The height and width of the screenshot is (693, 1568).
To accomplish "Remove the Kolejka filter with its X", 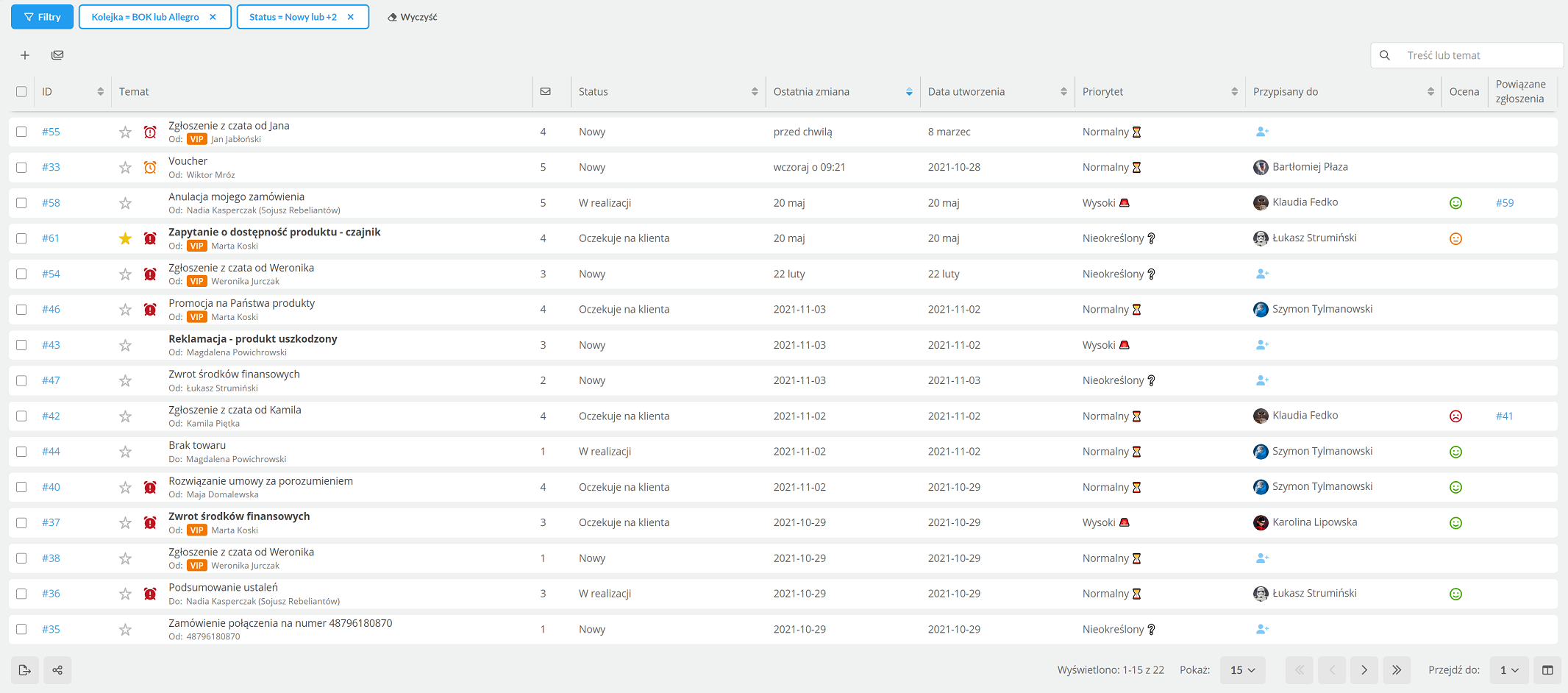I will [x=213, y=17].
